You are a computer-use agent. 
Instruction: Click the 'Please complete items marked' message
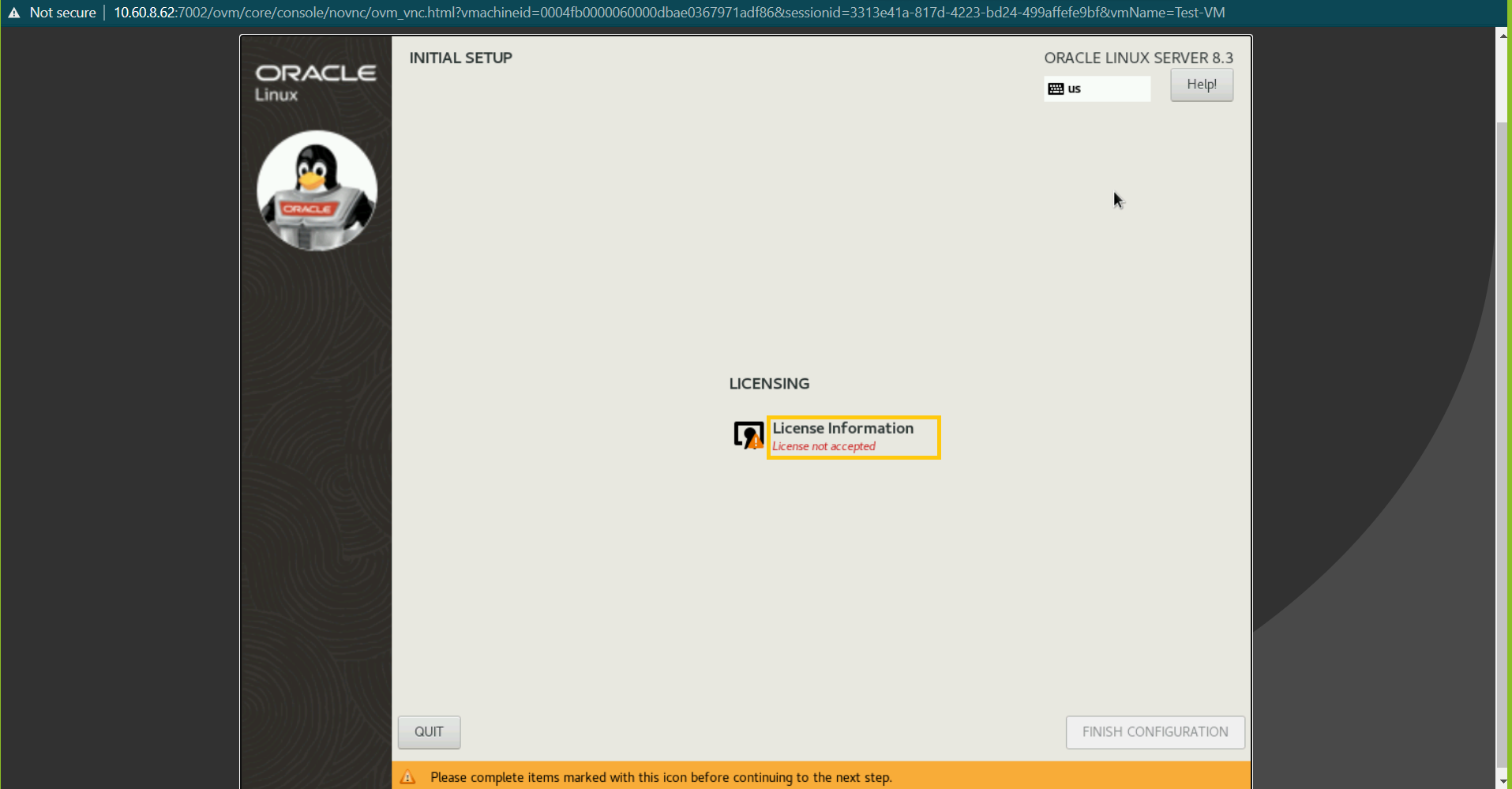click(x=661, y=777)
